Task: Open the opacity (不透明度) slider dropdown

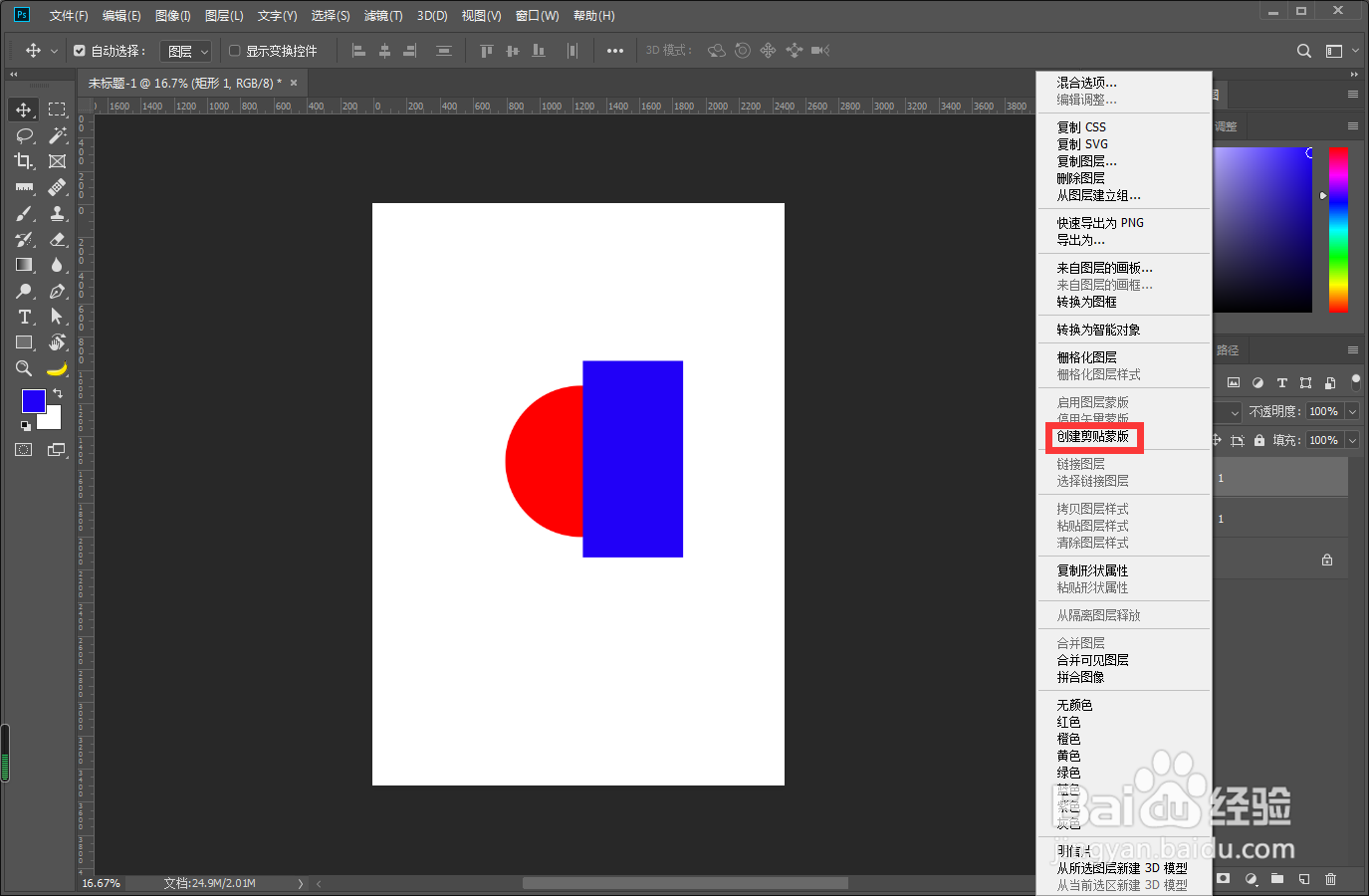Action: click(1352, 411)
